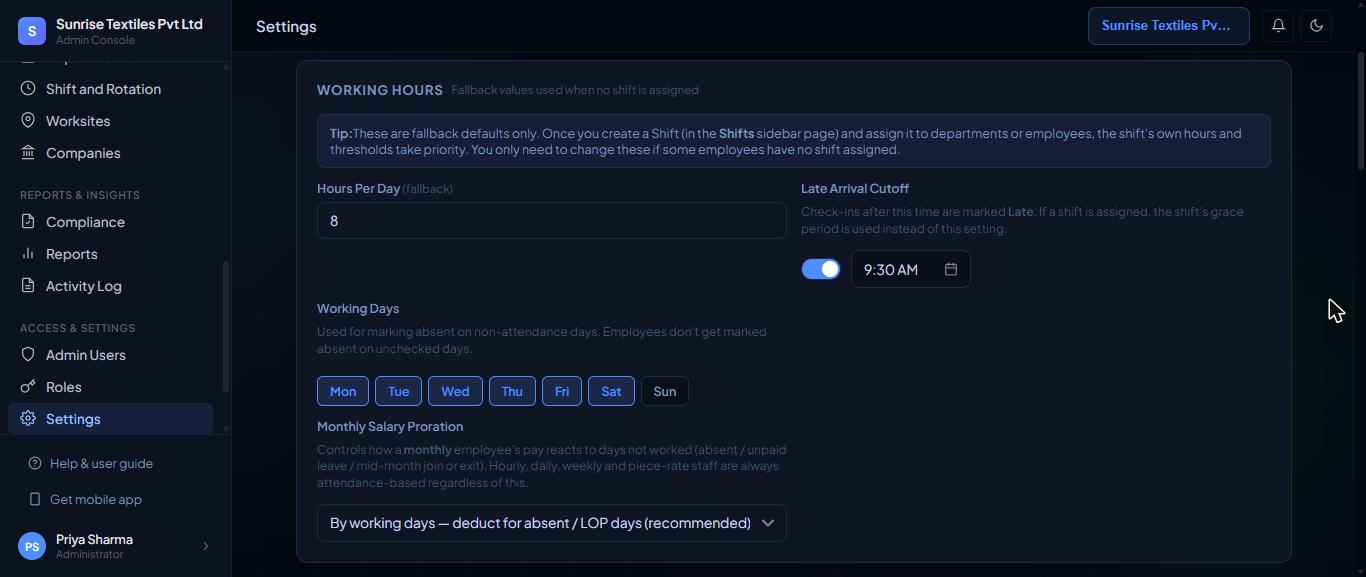Open Shift and Rotation page
Image resolution: width=1366 pixels, height=577 pixels.
pyautogui.click(x=110, y=89)
